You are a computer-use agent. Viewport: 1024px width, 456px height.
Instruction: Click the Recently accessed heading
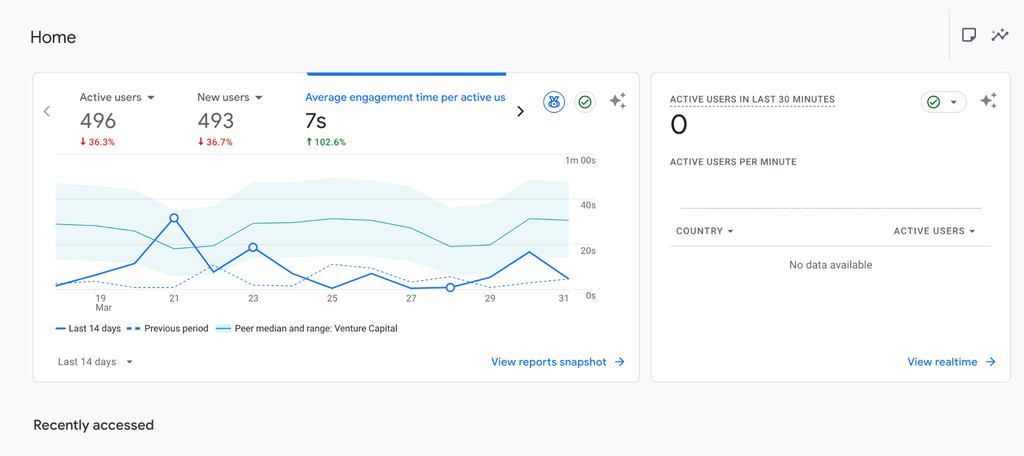tap(93, 425)
